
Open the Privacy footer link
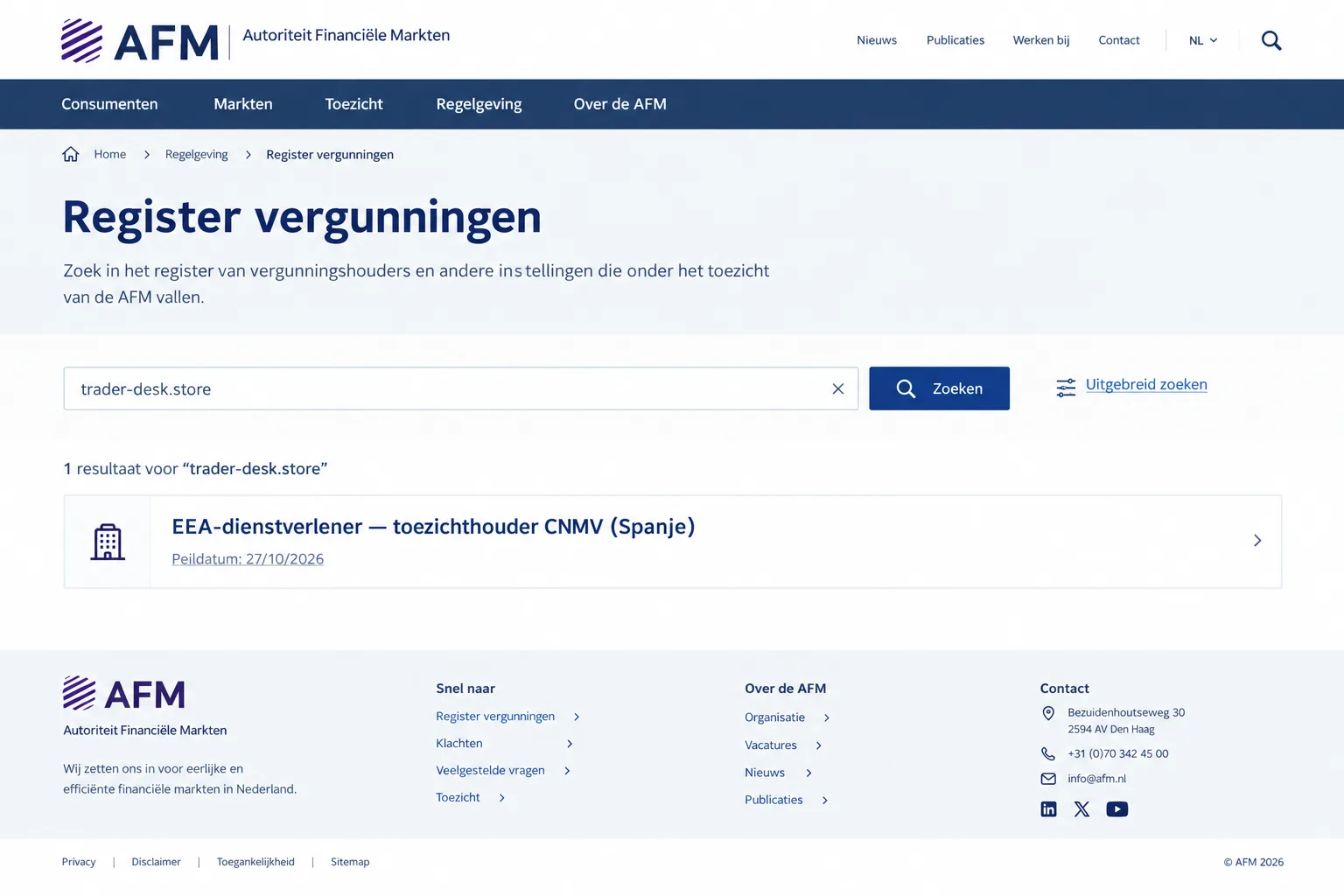(79, 862)
